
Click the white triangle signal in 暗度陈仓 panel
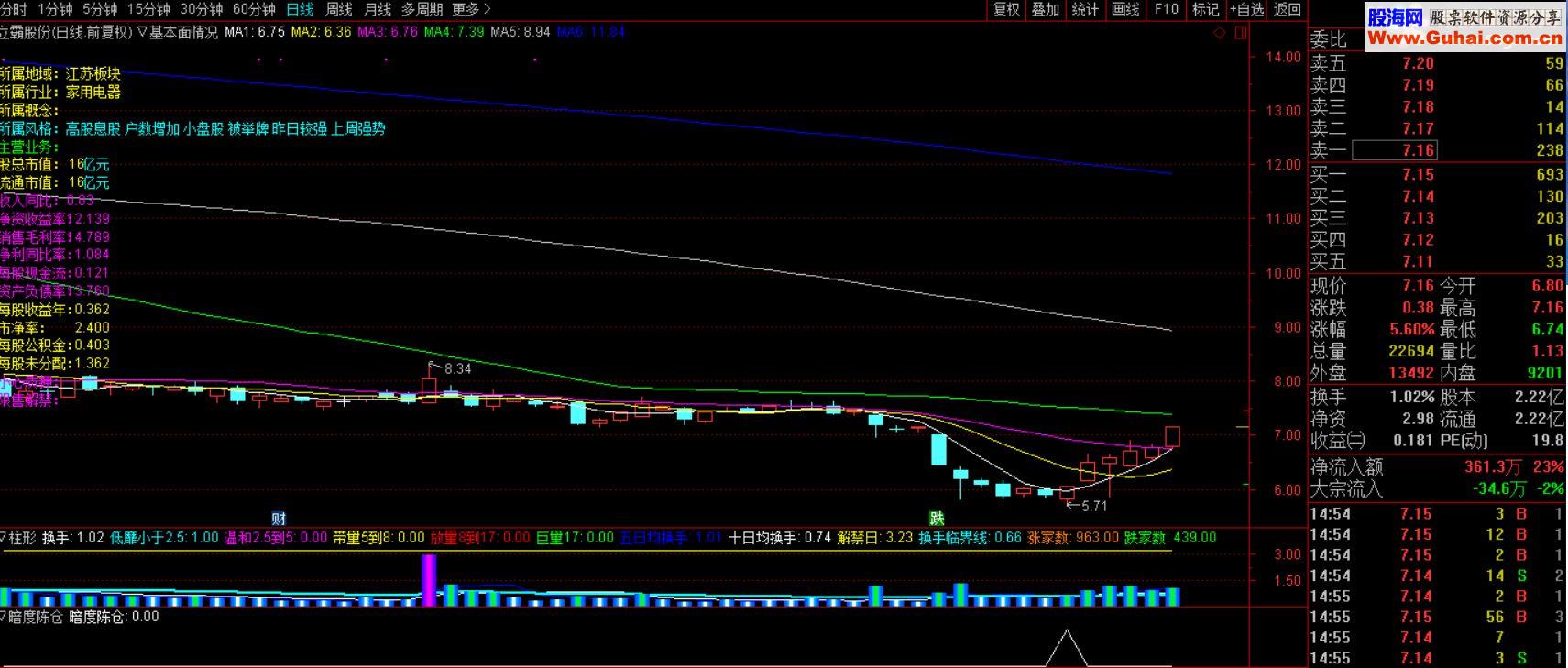coord(1067,647)
